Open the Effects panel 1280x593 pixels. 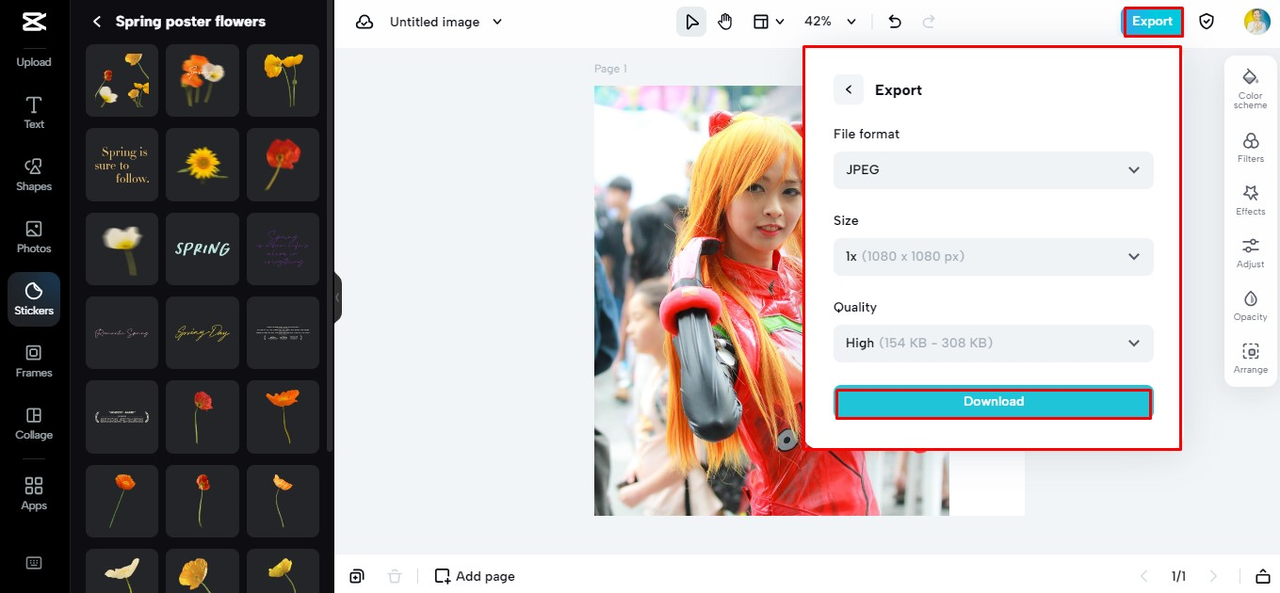1250,200
